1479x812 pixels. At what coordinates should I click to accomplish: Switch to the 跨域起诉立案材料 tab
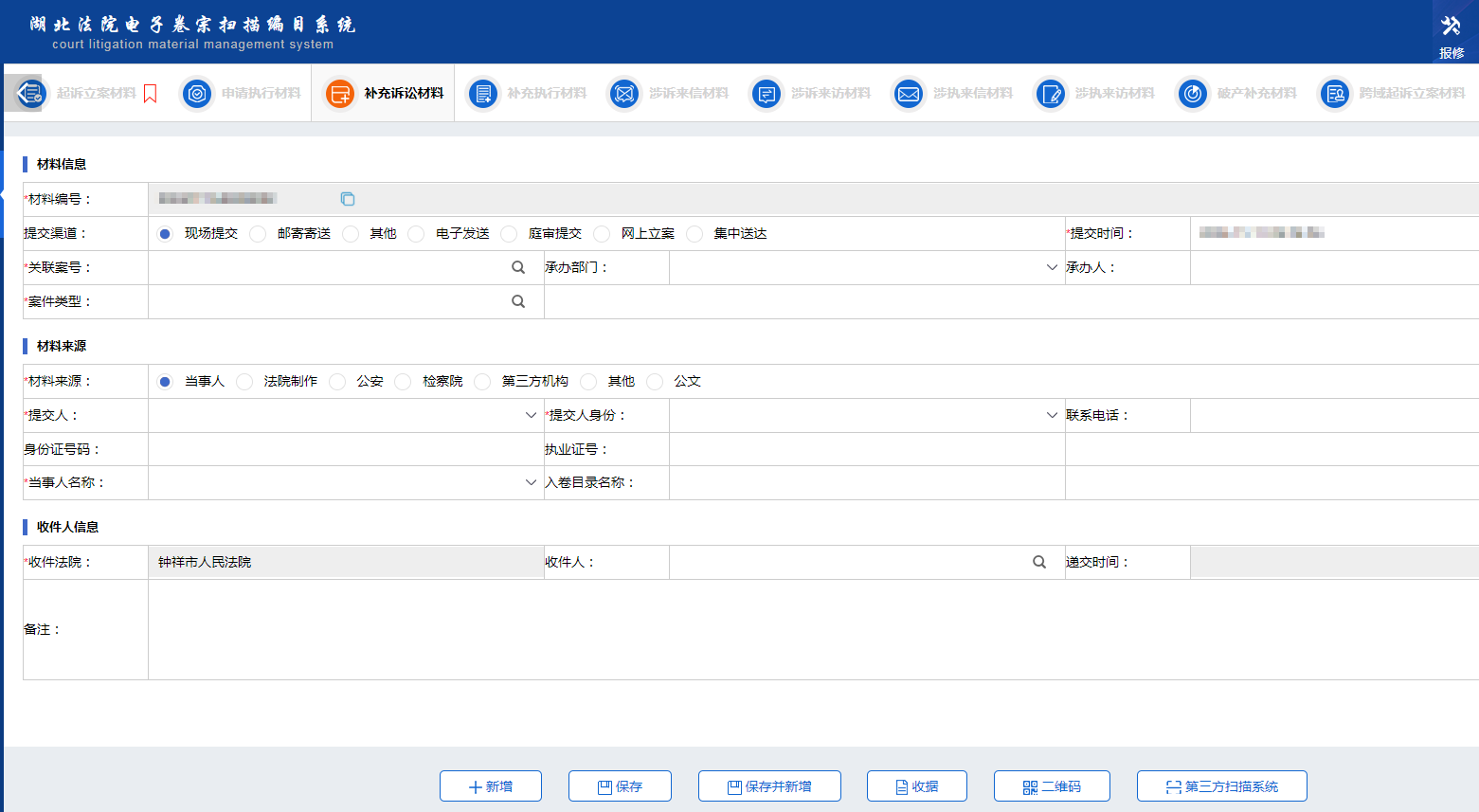(1391, 93)
